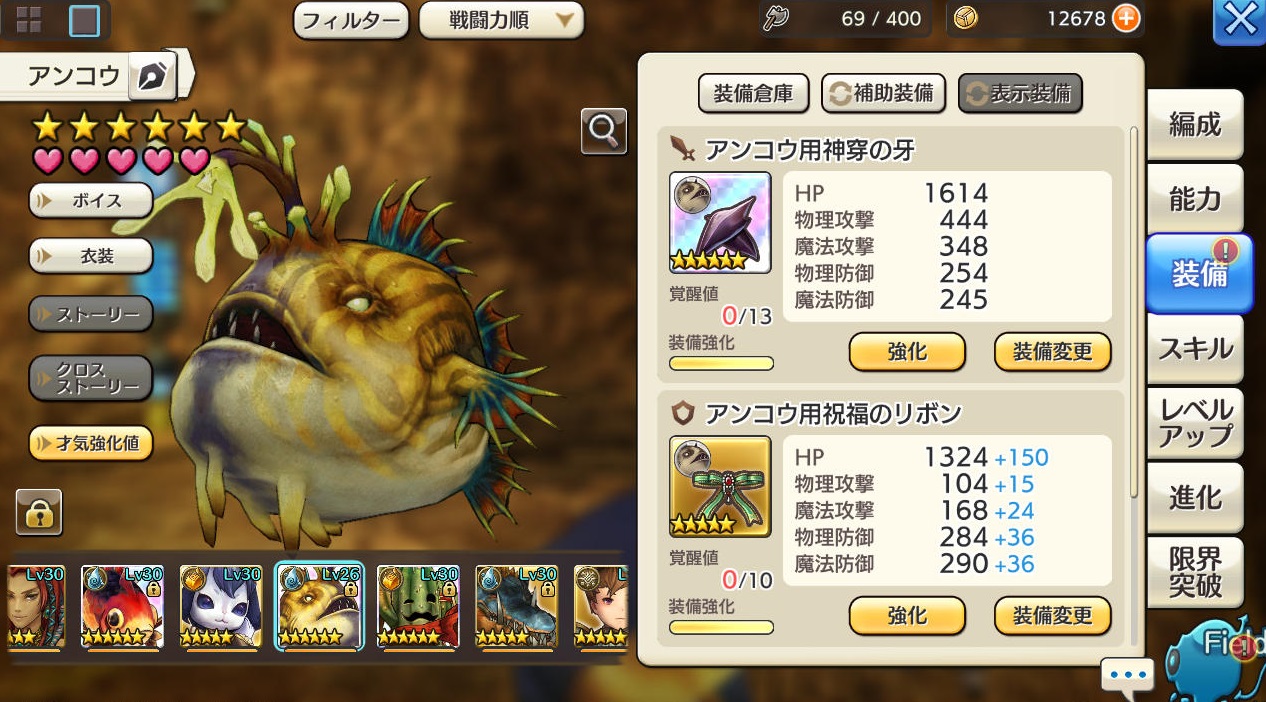Click the equipment panel scrollbar
The height and width of the screenshot is (702, 1266).
pyautogui.click(x=1133, y=310)
